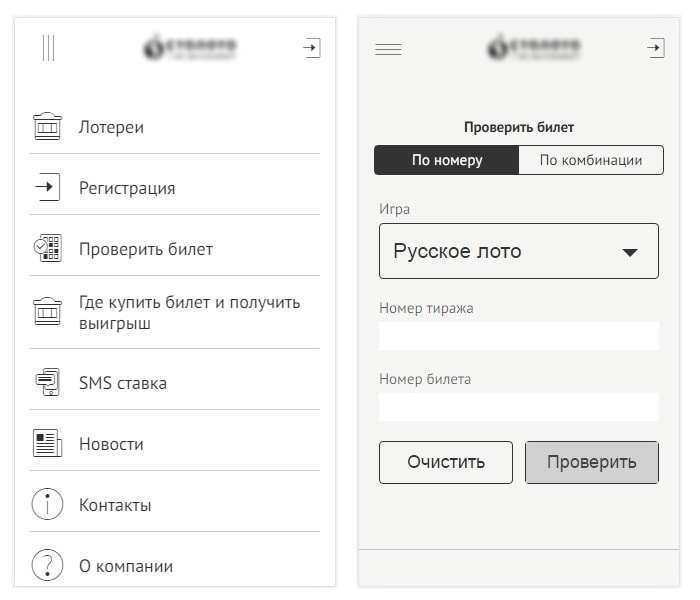This screenshot has height=600, width=700.
Task: Click the Очистить button
Action: tap(446, 462)
